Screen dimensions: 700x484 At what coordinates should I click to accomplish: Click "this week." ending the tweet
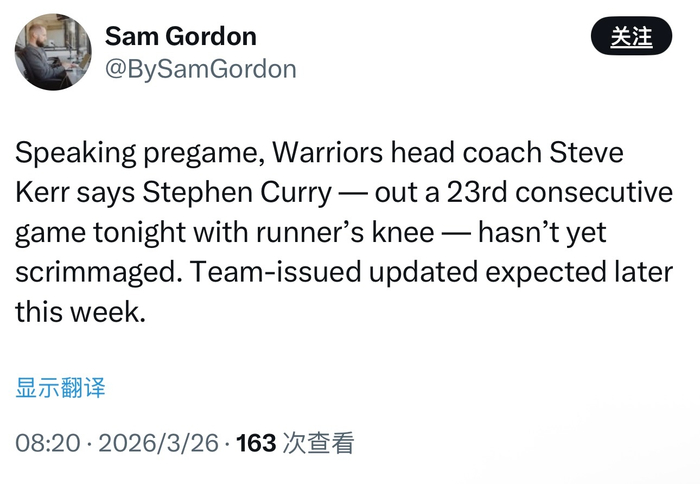pos(80,311)
